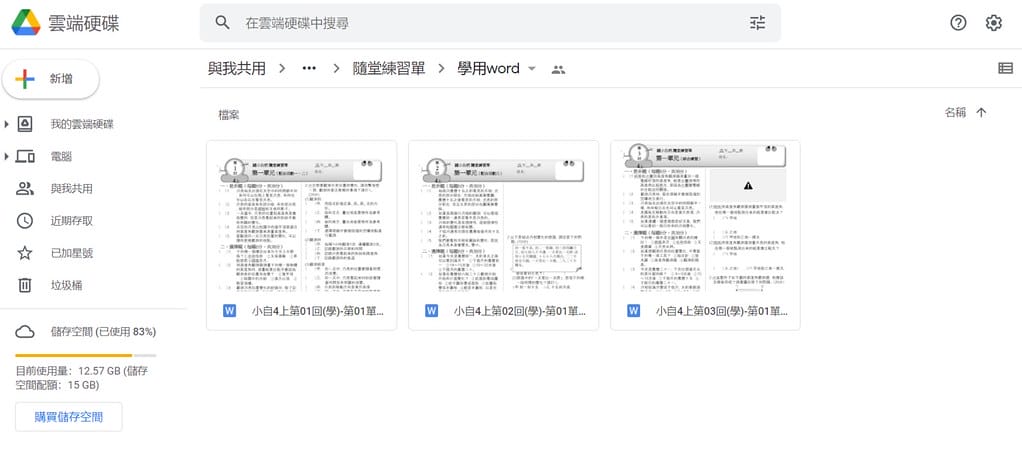Screen dimensions: 1022x476
Task: Click the search magnifier icon
Action: (x=222, y=23)
